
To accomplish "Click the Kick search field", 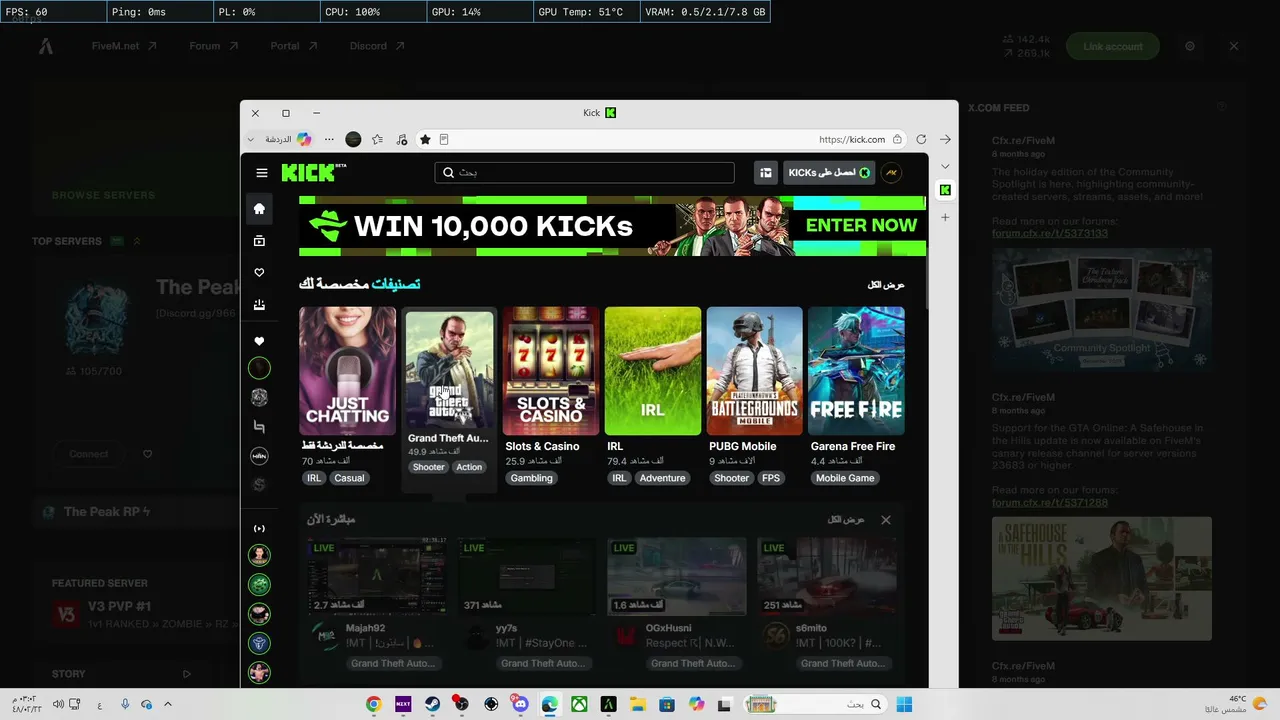I will pos(585,173).
